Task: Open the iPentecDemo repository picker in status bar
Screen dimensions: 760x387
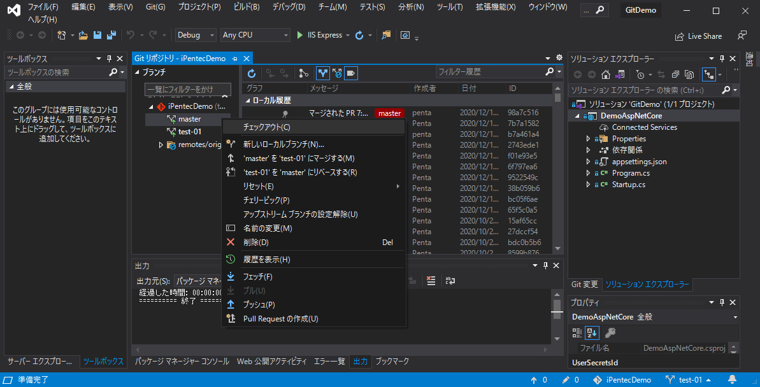Action: point(622,380)
